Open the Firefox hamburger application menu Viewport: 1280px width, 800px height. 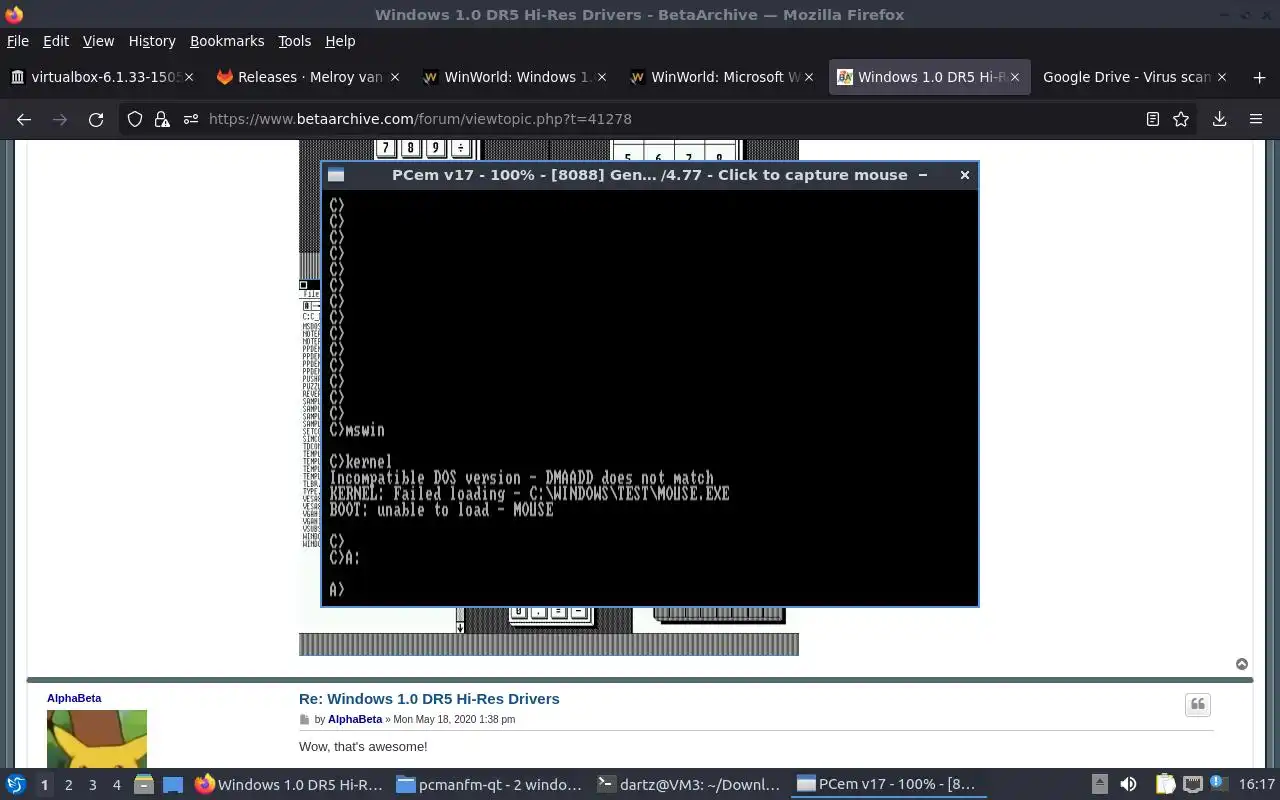pyautogui.click(x=1256, y=119)
